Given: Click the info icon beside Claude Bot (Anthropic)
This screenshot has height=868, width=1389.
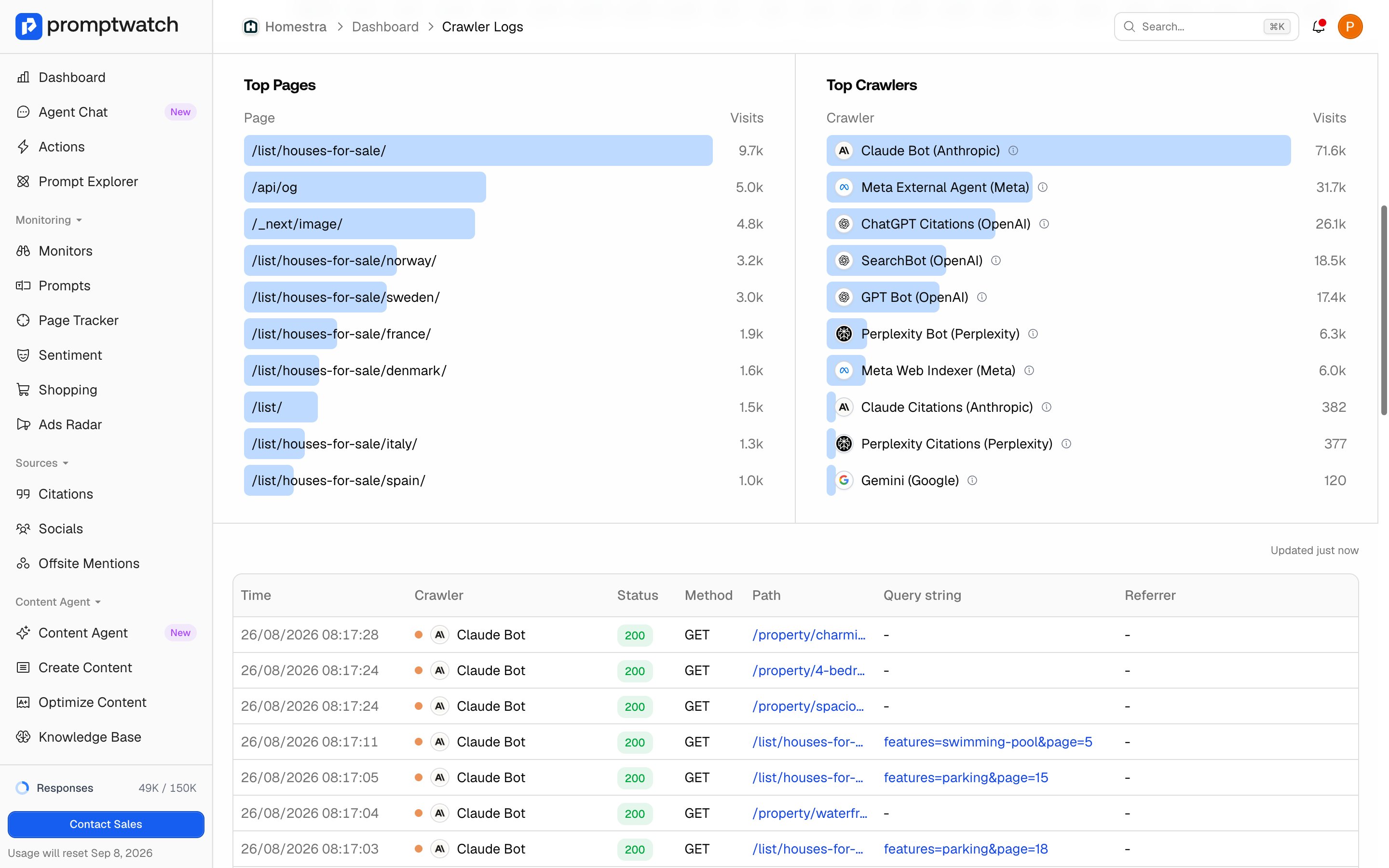Looking at the screenshot, I should (x=1014, y=150).
